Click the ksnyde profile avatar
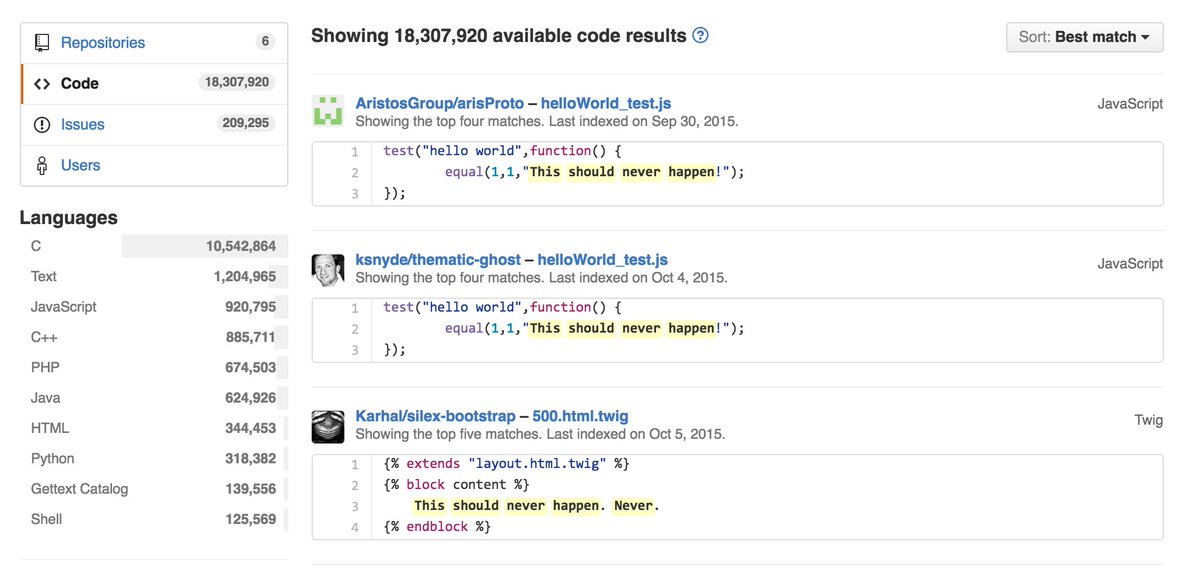Viewport: 1200px width, 573px height. point(328,269)
